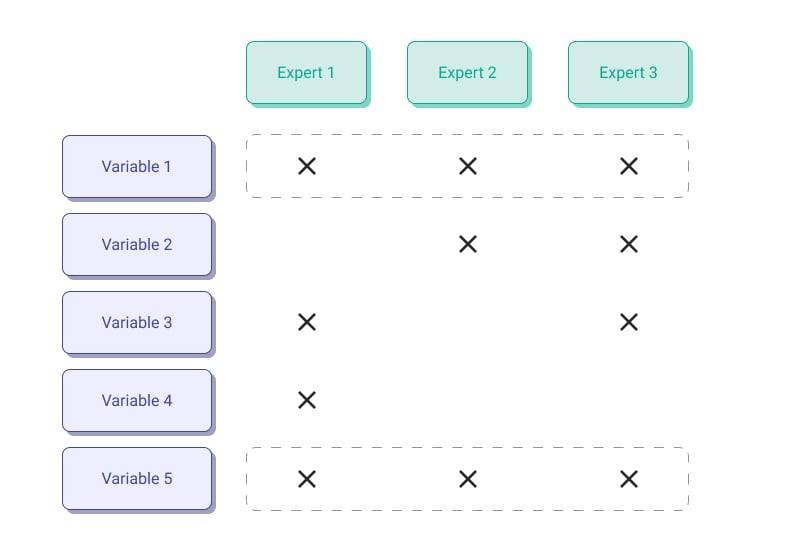Select the Expert 1 box
This screenshot has width=810, height=551.
click(307, 73)
